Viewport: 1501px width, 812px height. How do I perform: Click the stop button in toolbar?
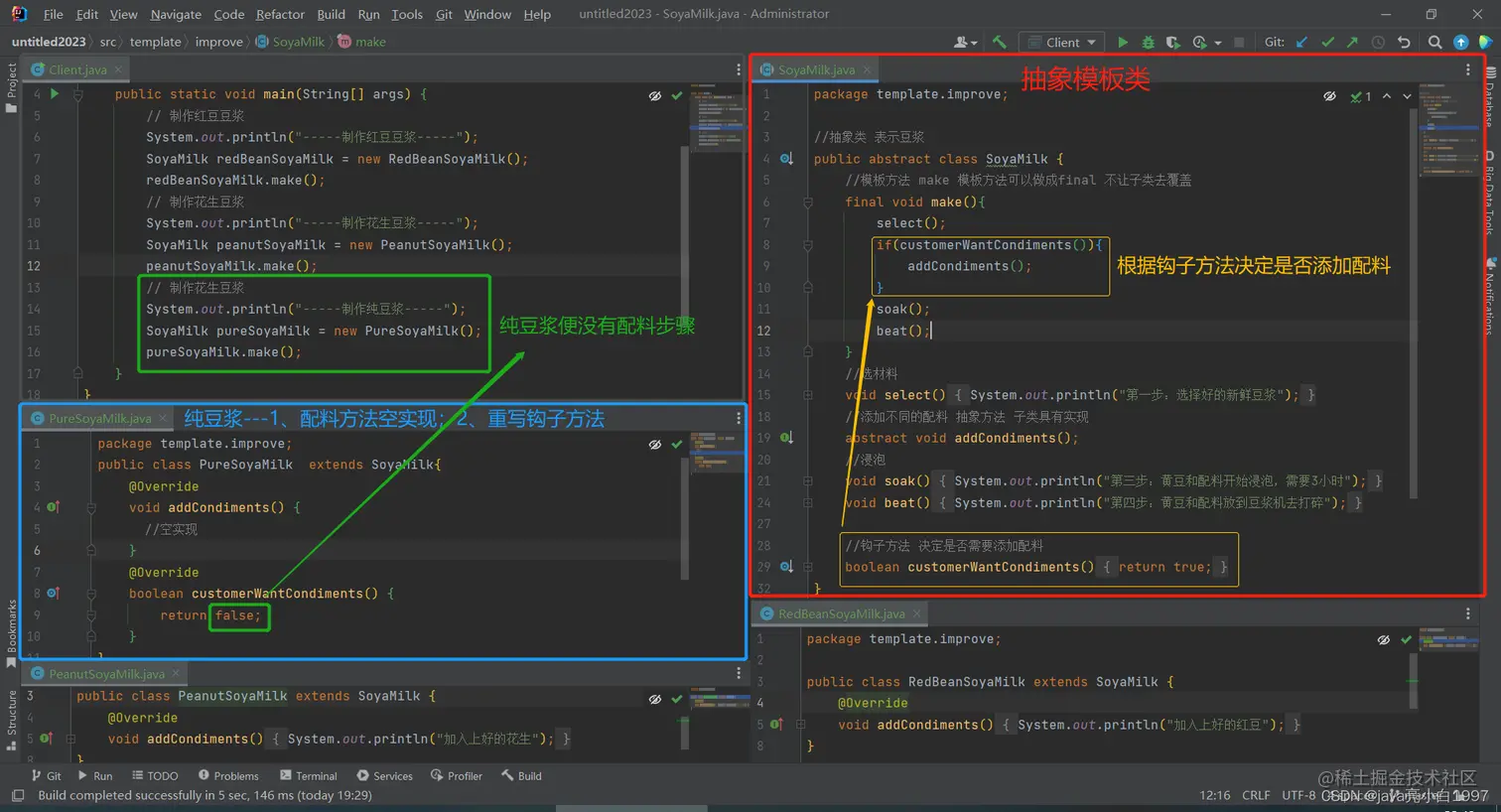pyautogui.click(x=1239, y=43)
